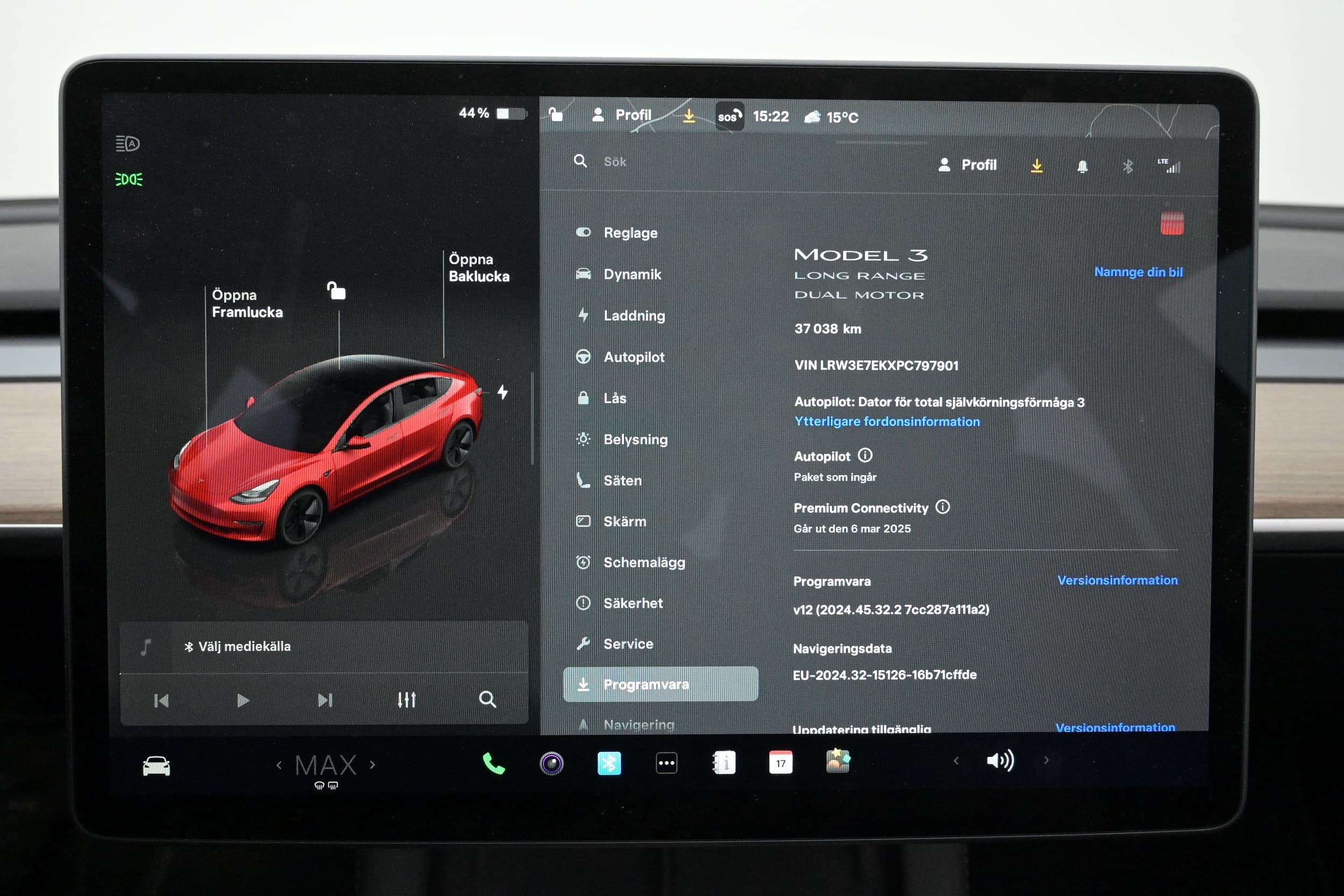Tap the charge port lightning bolt icon
This screenshot has width=1344, height=896.
click(x=502, y=392)
